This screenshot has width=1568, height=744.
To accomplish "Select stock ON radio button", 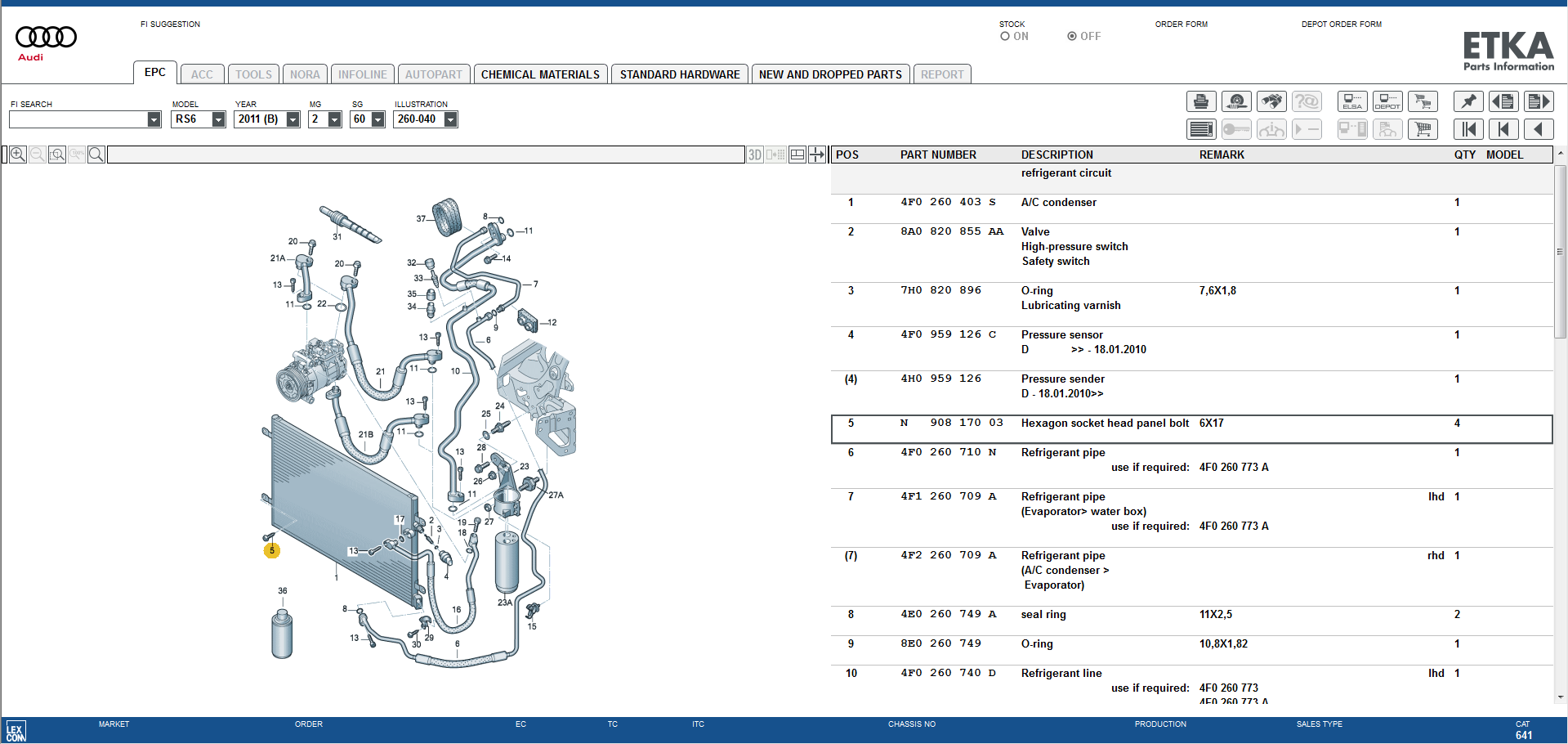I will pyautogui.click(x=1005, y=37).
